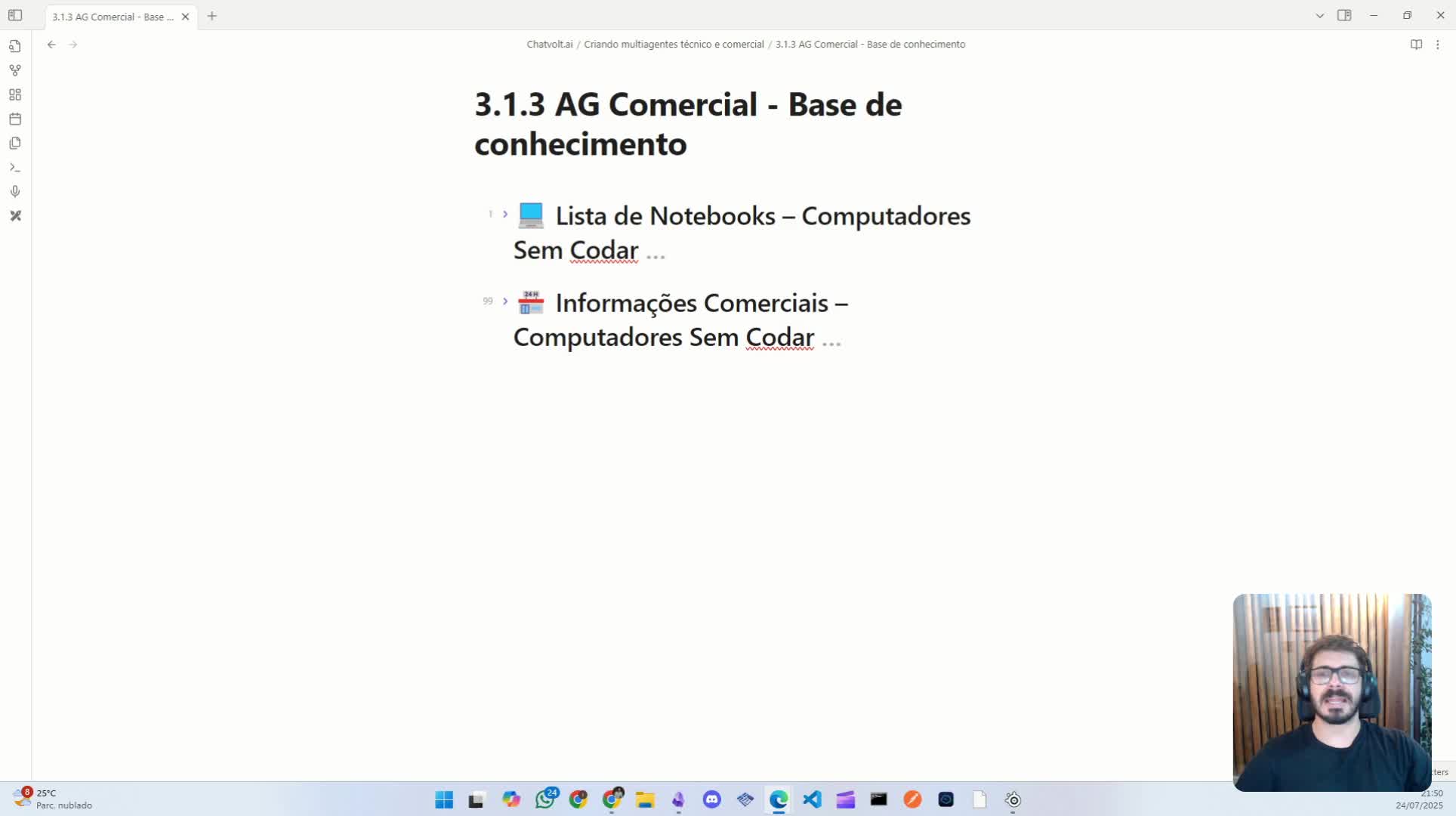Open WhatsApp from the taskbar
Screen dimensions: 1456x816
(545, 799)
